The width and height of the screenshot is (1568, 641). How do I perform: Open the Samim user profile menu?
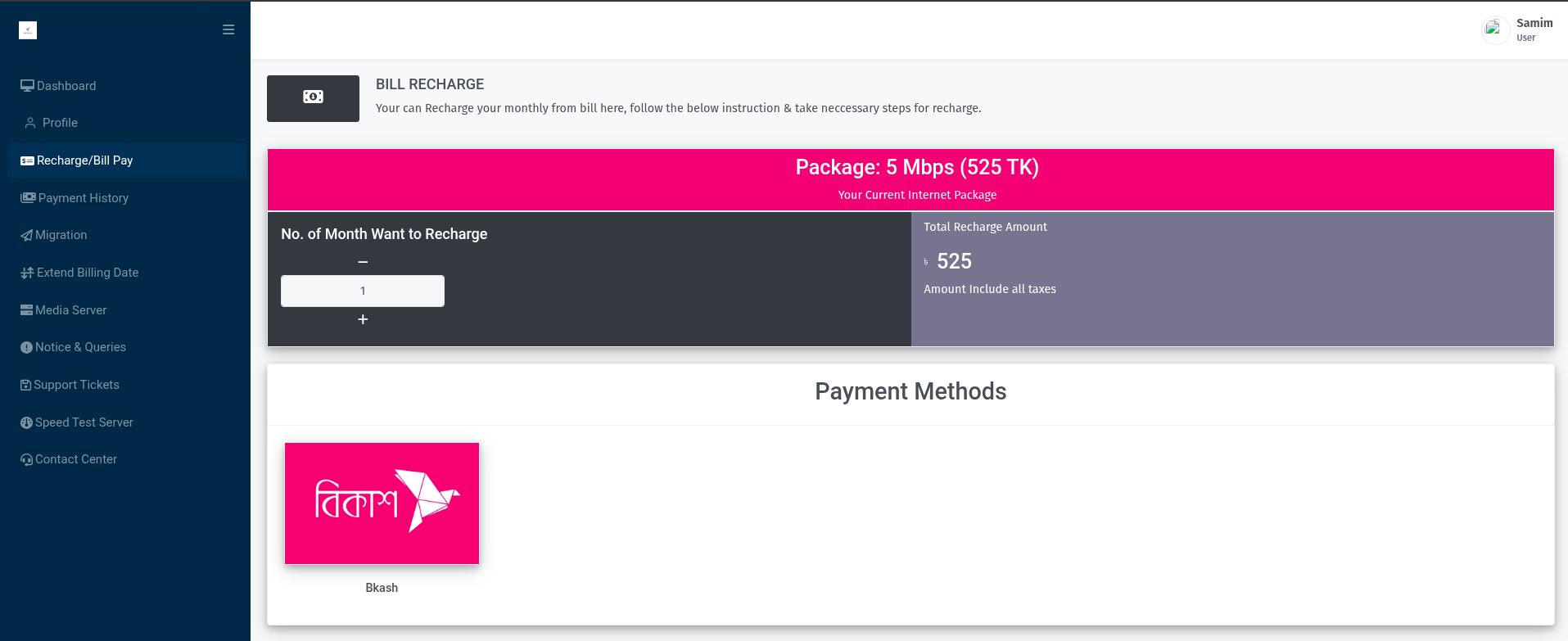click(x=1517, y=30)
